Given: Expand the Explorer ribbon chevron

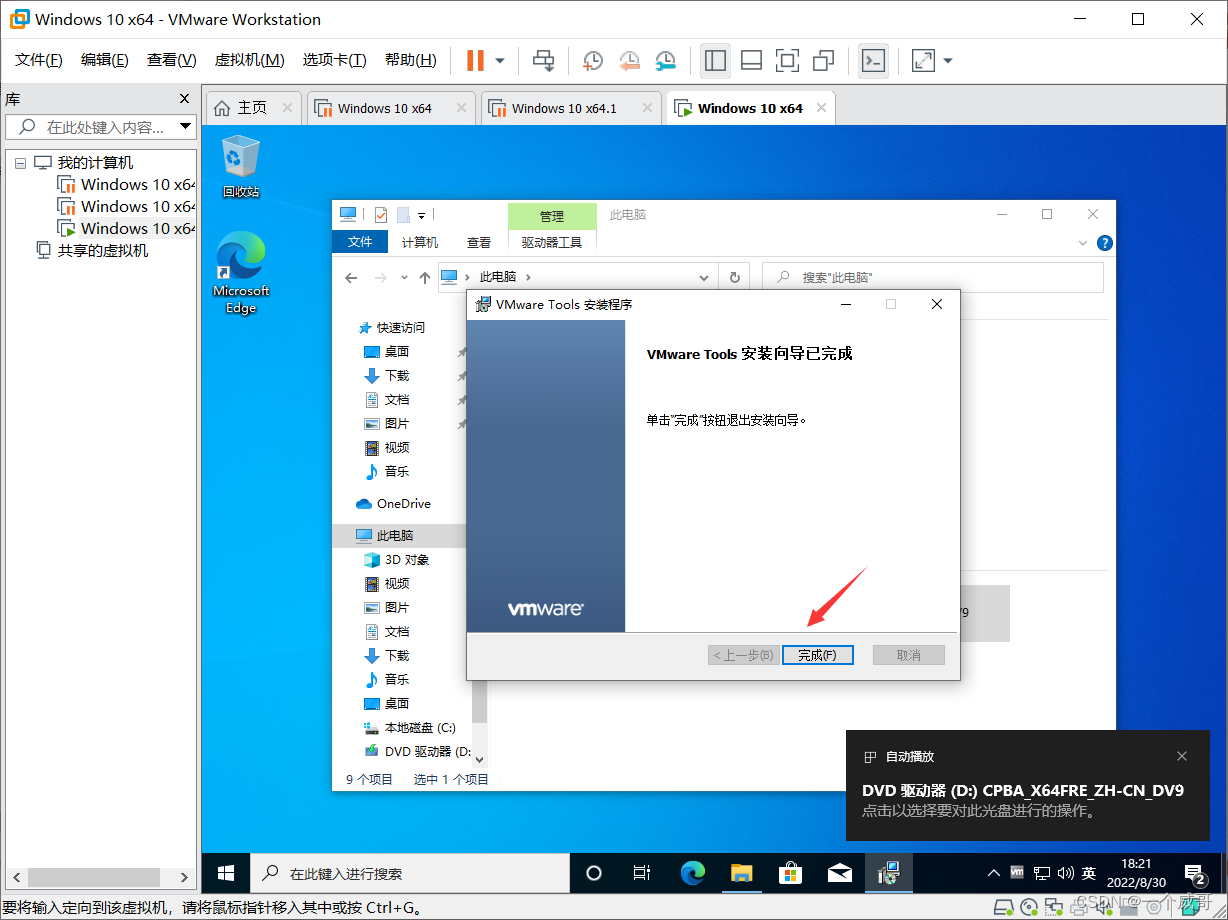Looking at the screenshot, I should point(1083,243).
